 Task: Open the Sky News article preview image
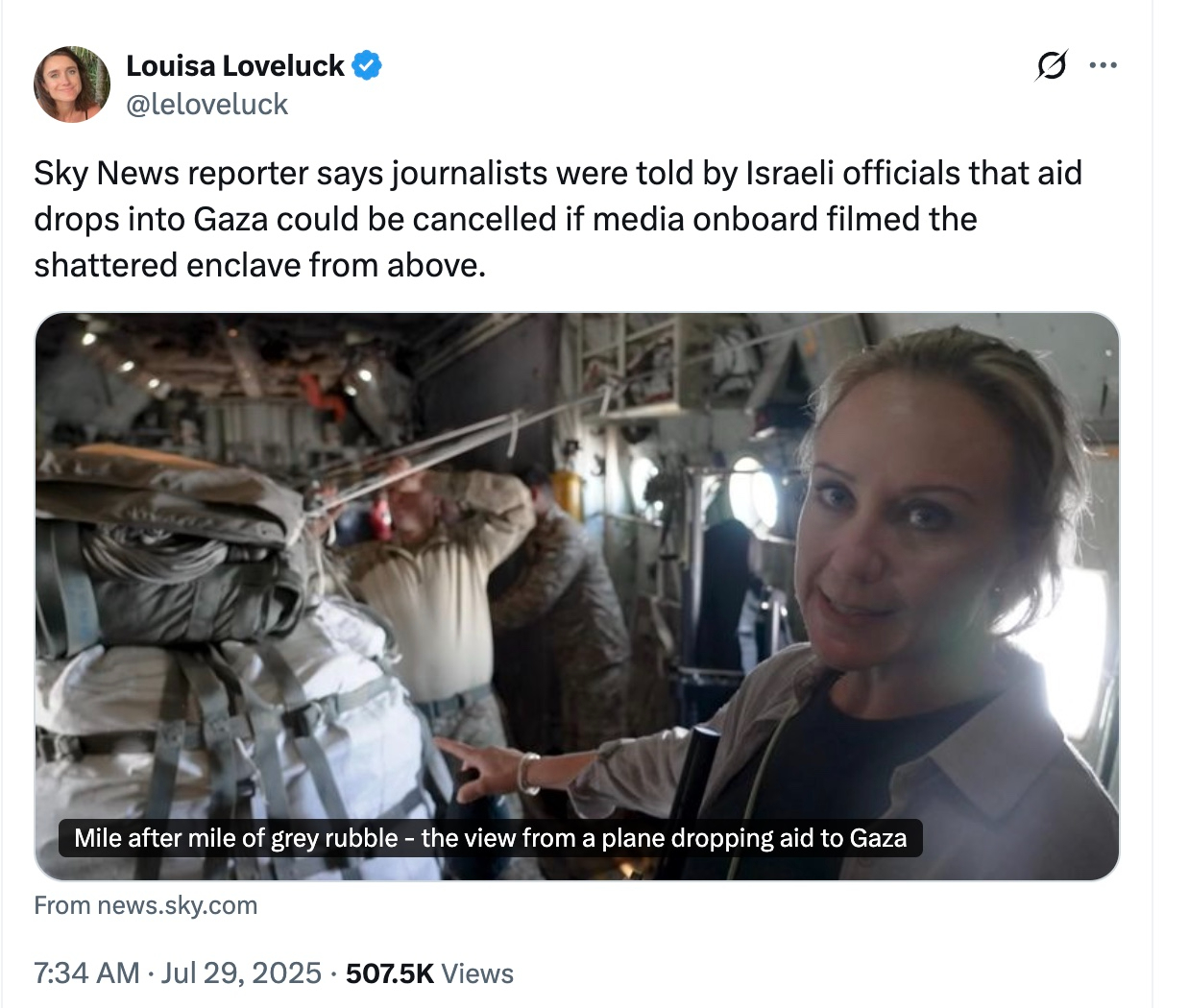[x=577, y=596]
